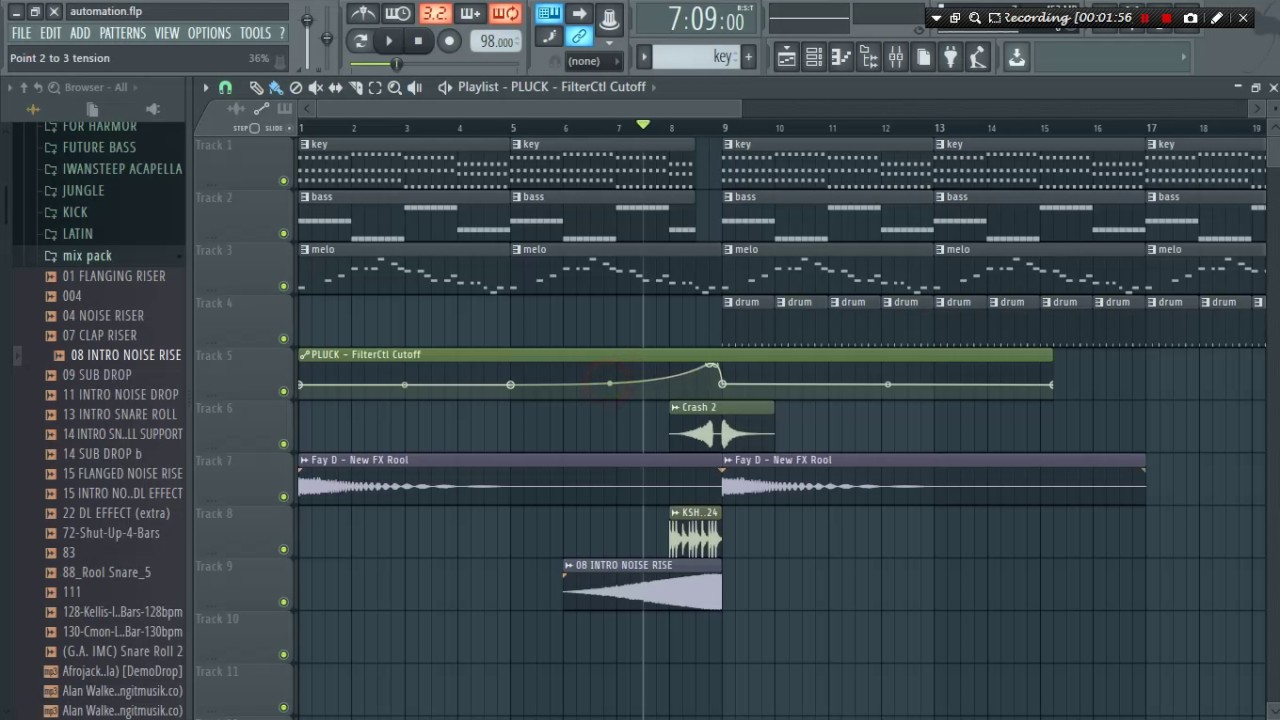
Task: Toggle the multilink to controllers button
Action: (579, 37)
